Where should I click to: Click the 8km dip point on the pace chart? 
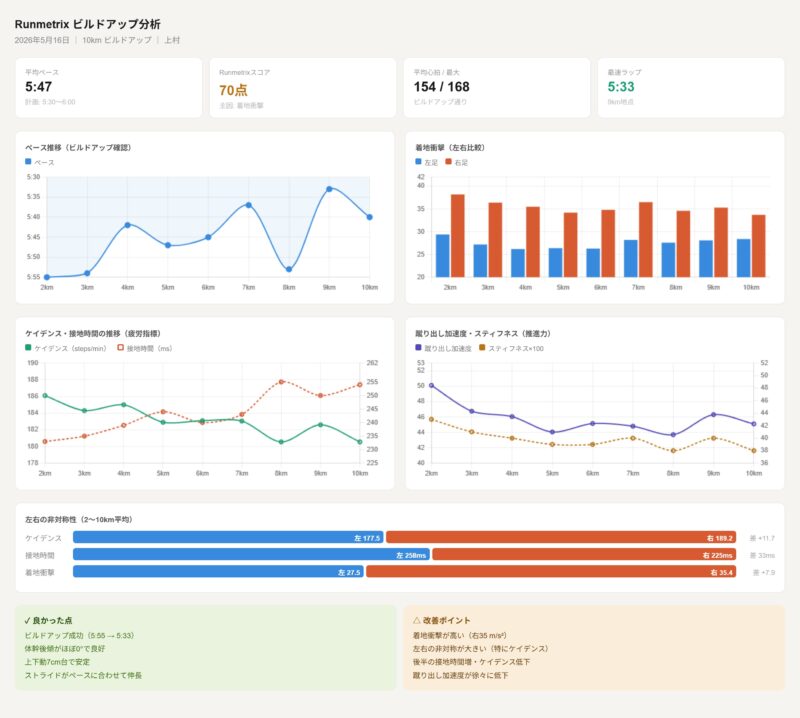coord(289,269)
